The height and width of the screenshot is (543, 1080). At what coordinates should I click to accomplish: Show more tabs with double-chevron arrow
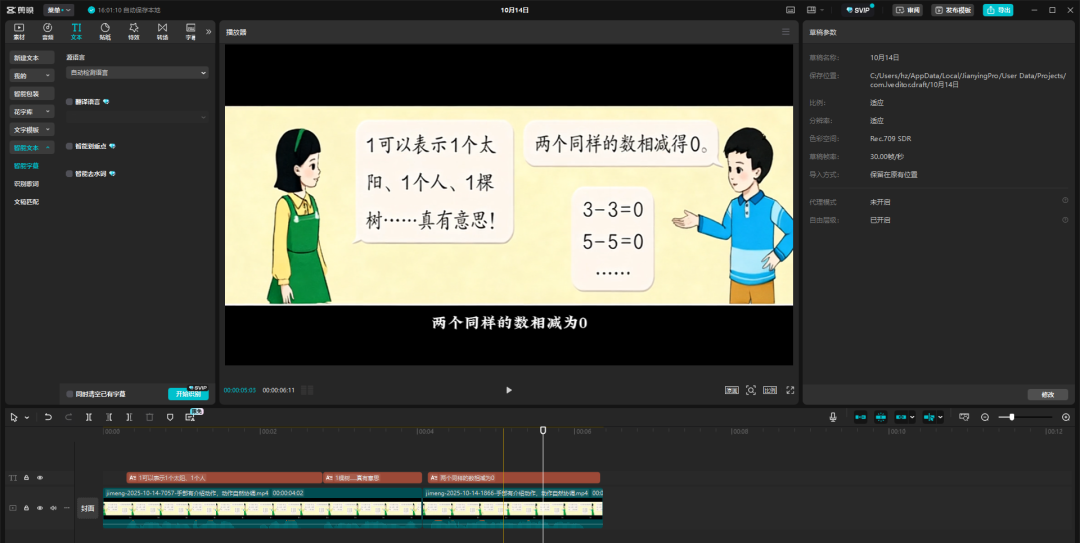[x=209, y=32]
